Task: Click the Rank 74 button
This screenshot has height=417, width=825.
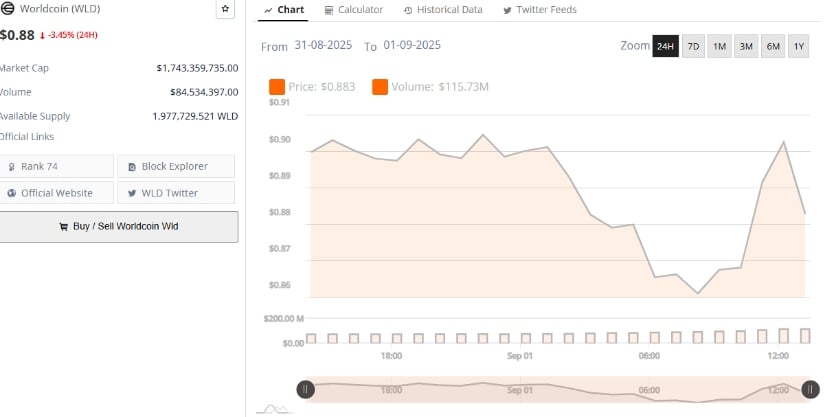Action: coord(55,166)
